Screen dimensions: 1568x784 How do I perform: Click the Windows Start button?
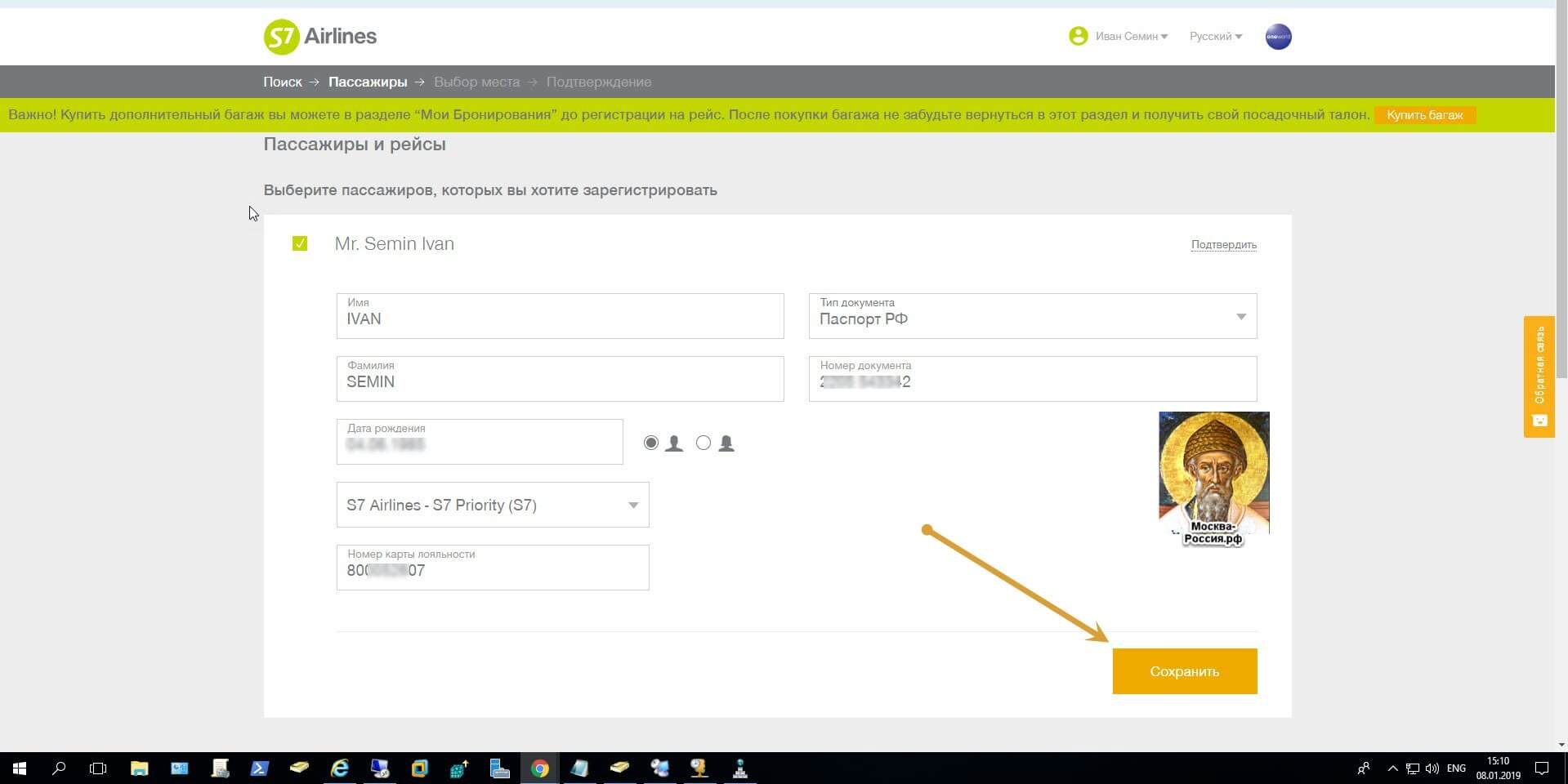(20, 768)
